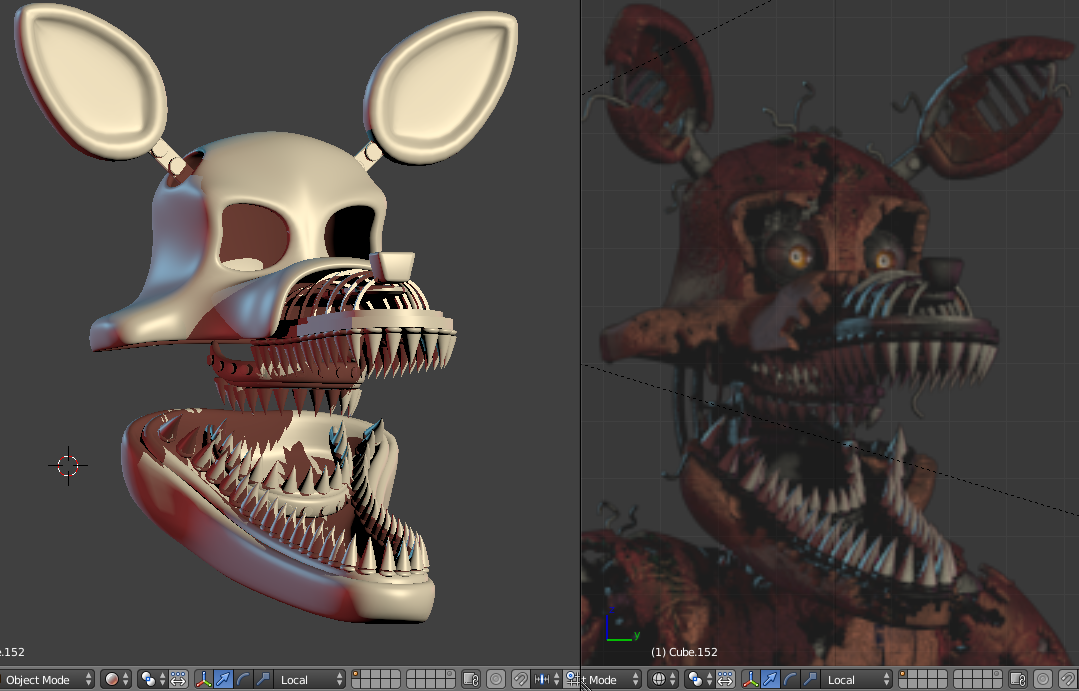Toggle magnet snapping in right viewport header

point(1068,679)
